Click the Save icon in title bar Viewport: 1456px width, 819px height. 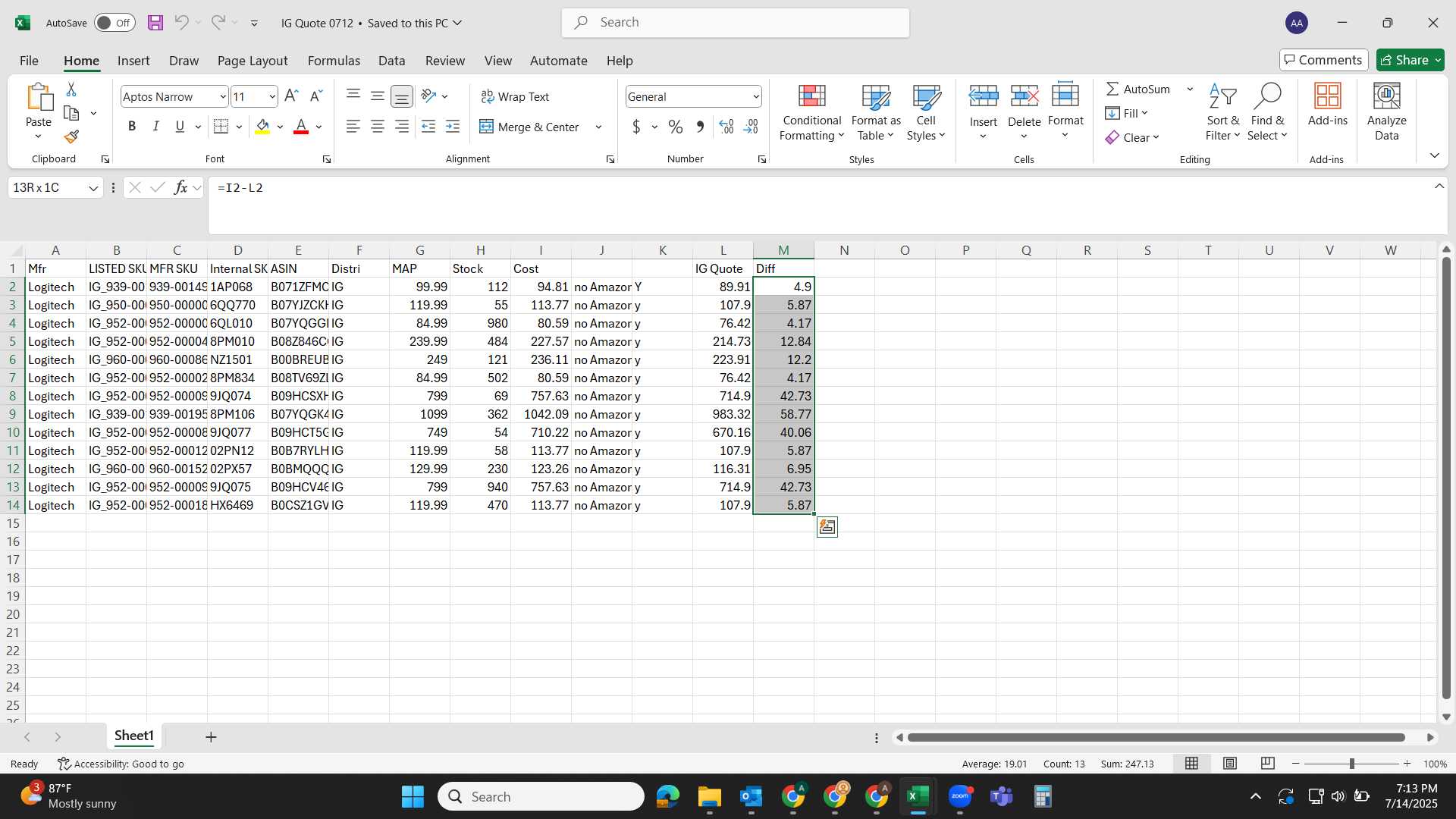point(155,23)
